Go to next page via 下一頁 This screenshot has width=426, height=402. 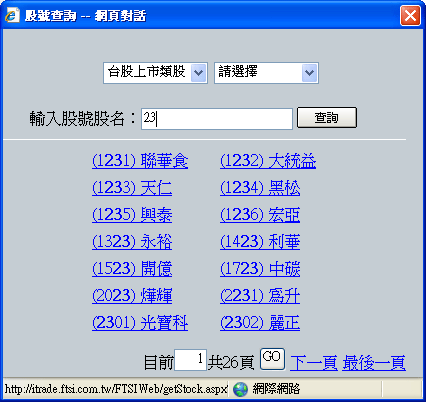click(314, 363)
